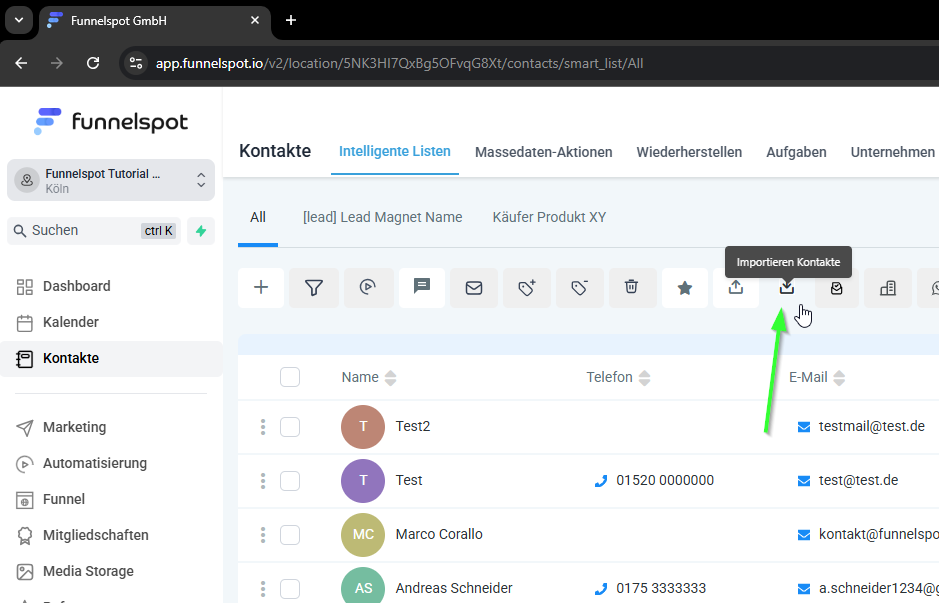Screen dimensions: 939x603
Task: Click the phone icon next to 01520 0000000
Action: click(x=601, y=481)
